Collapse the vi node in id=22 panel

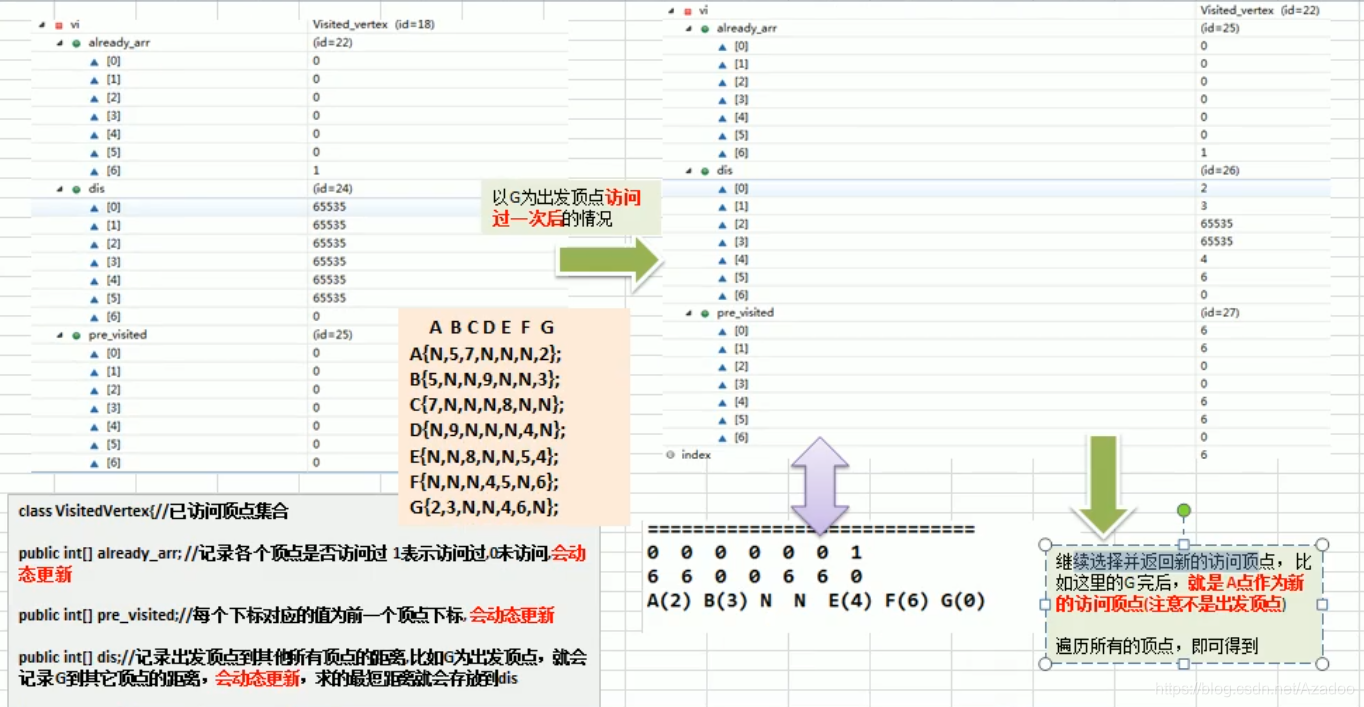[x=670, y=10]
